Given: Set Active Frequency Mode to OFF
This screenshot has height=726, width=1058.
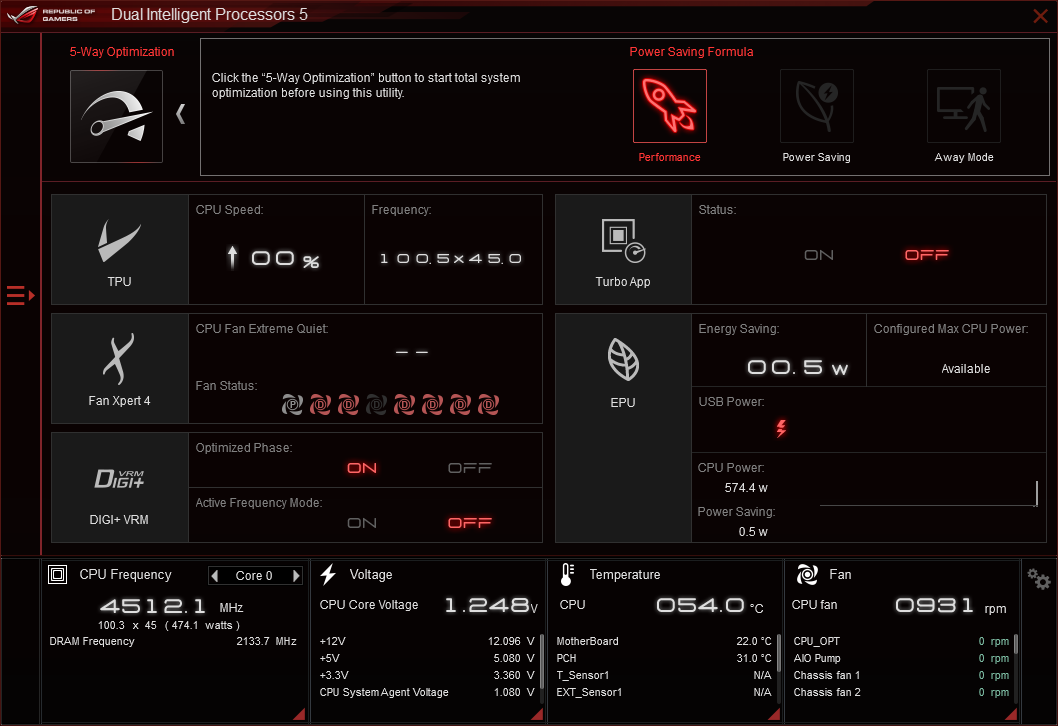Looking at the screenshot, I should (470, 523).
